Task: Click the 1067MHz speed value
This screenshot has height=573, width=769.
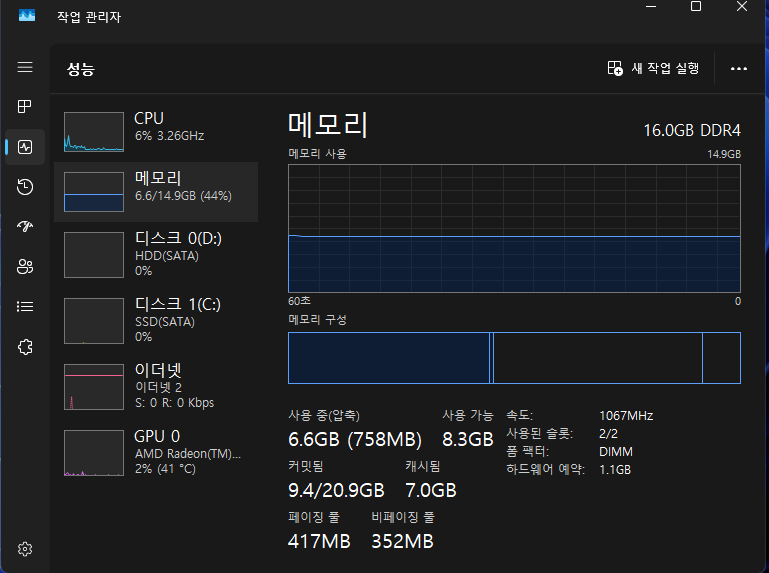Action: click(x=626, y=416)
